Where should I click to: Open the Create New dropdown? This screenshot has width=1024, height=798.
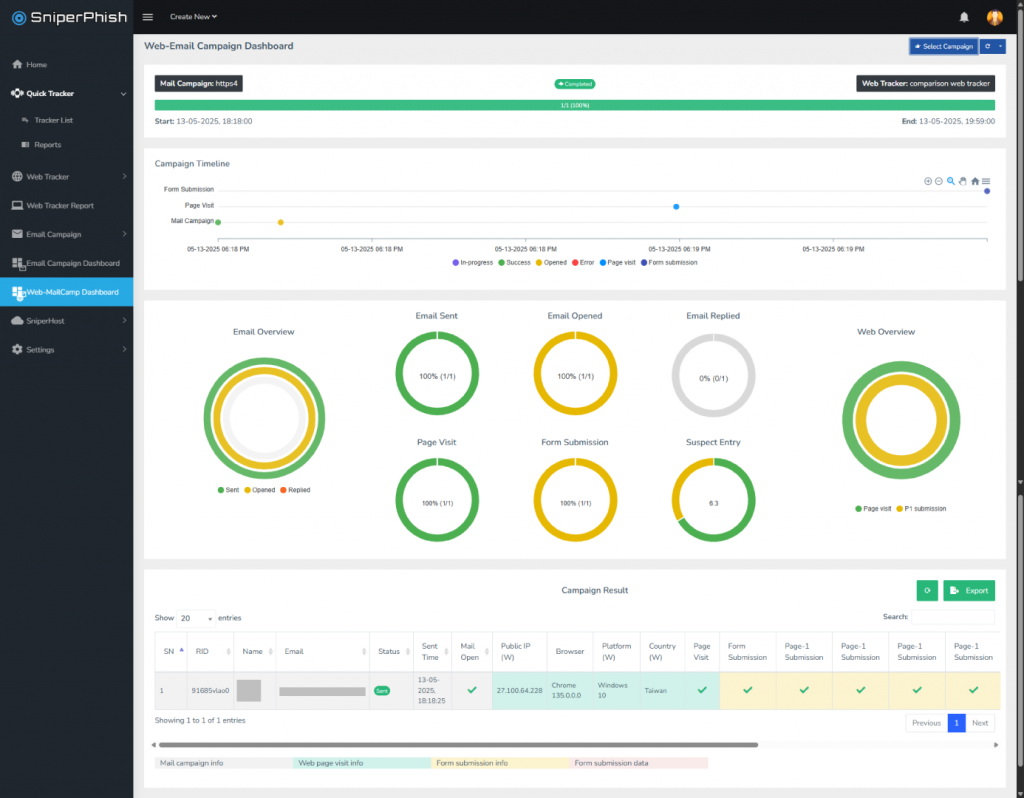(193, 17)
